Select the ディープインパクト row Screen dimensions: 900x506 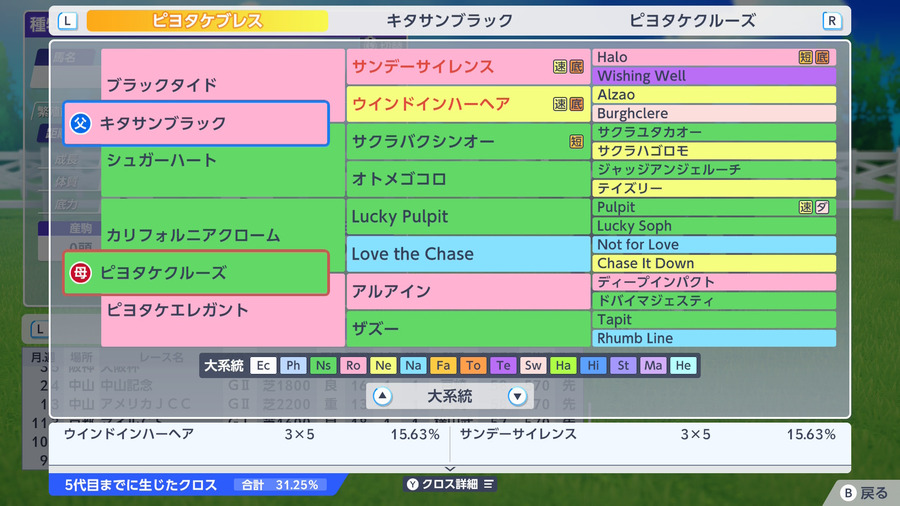pyautogui.click(x=714, y=282)
